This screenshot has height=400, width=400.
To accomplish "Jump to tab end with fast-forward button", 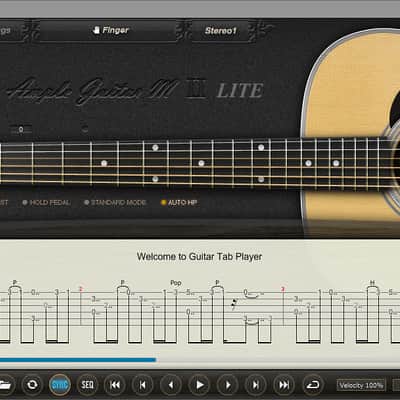I will click(284, 385).
